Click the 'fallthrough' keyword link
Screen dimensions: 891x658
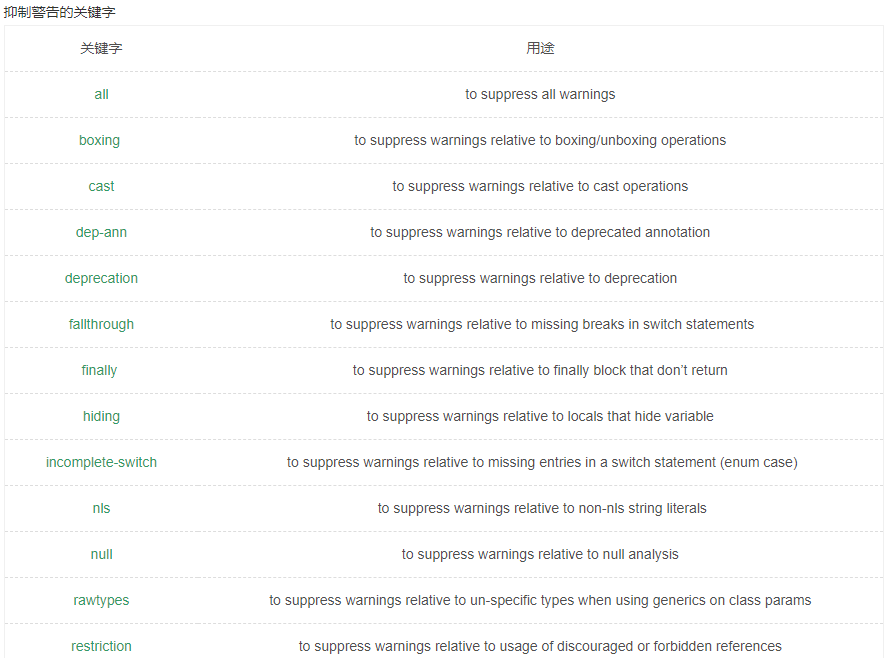click(101, 324)
